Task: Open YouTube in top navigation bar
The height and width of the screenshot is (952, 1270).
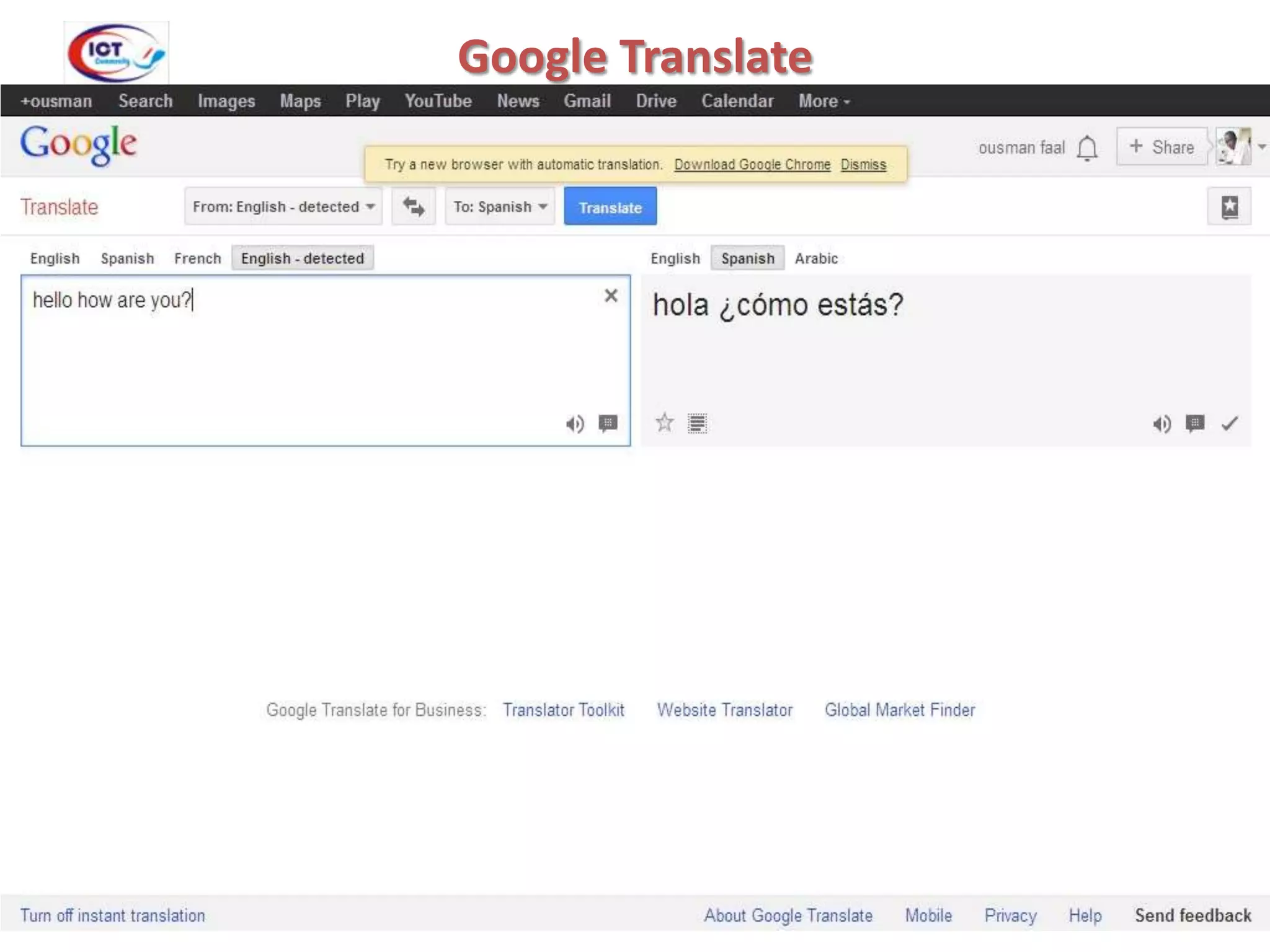Action: 438,101
